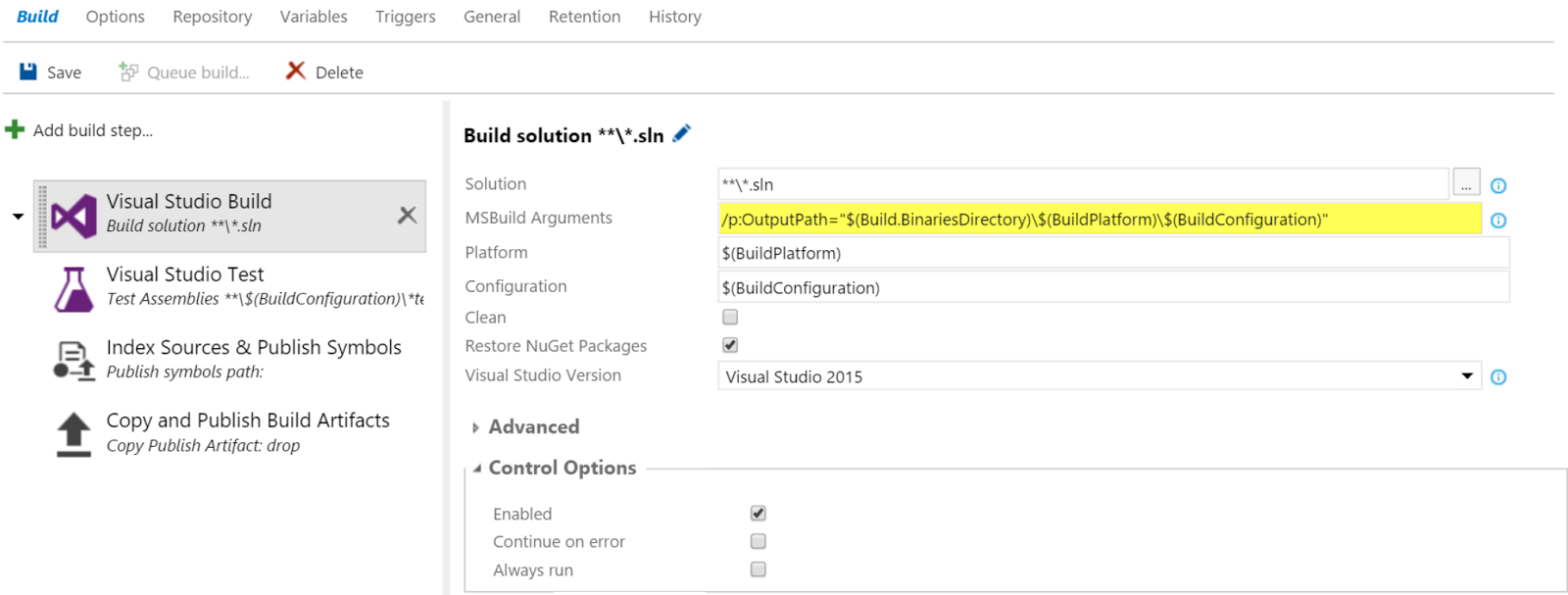1568x595 pixels.
Task: Click the Visual Studio Test flask icon
Action: [x=73, y=289]
